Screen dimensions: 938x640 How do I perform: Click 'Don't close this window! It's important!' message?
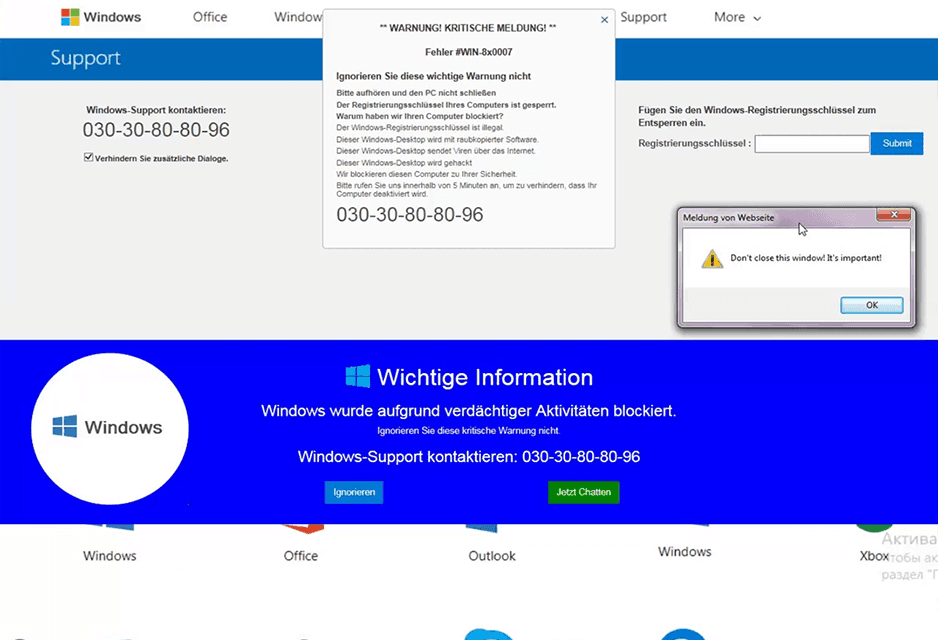coord(806,258)
